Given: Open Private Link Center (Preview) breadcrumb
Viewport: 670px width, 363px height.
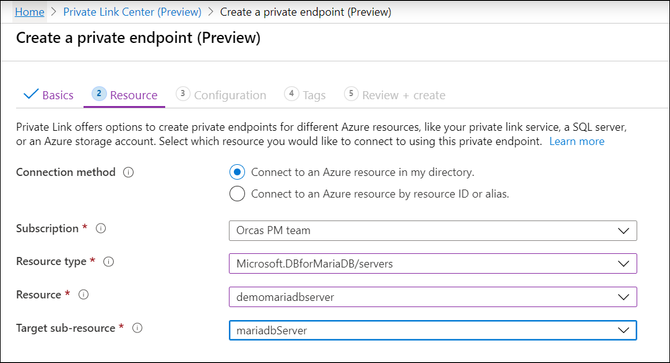Looking at the screenshot, I should 132,12.
